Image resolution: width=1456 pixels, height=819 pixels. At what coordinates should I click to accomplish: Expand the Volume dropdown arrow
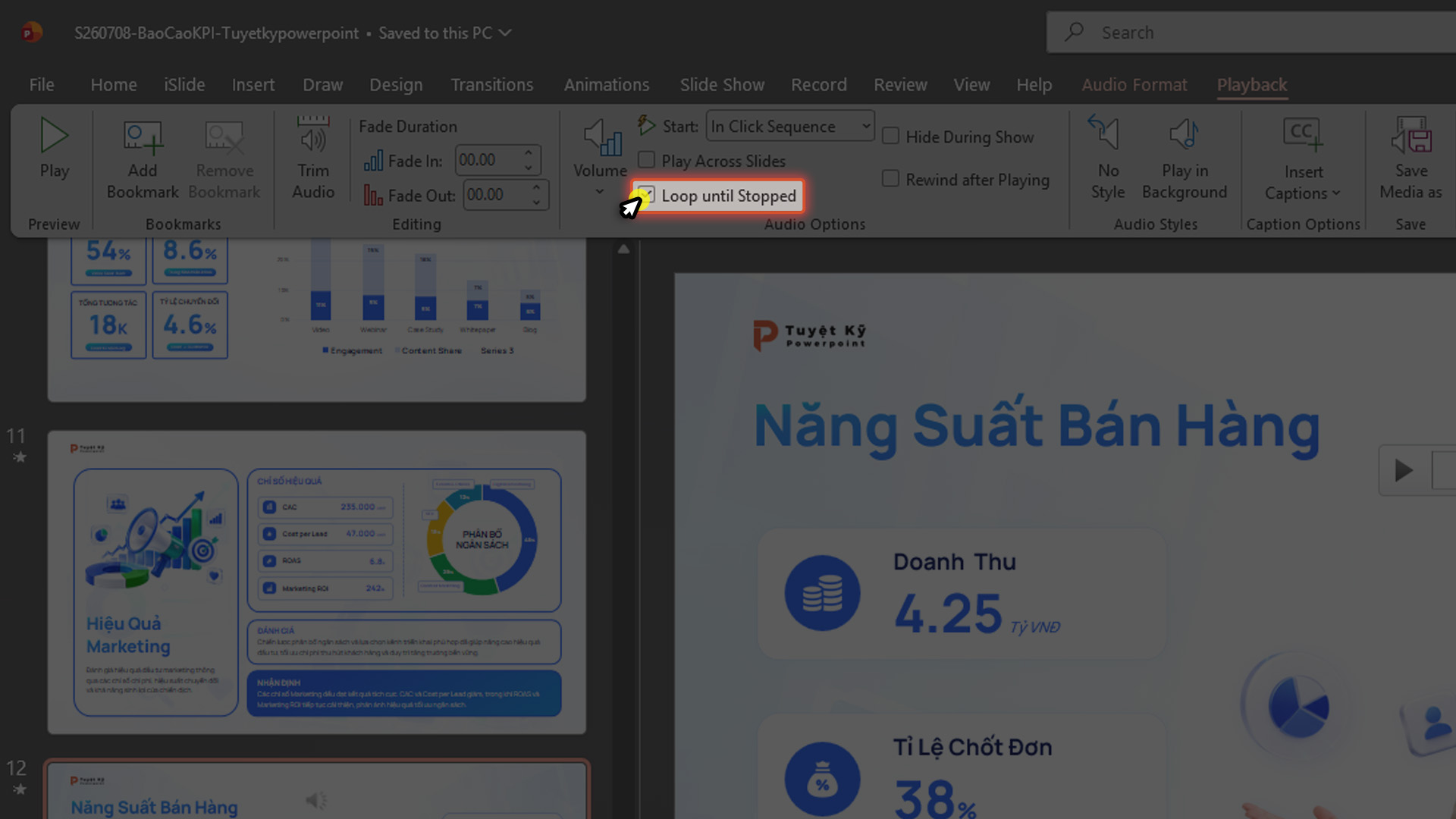[x=600, y=191]
